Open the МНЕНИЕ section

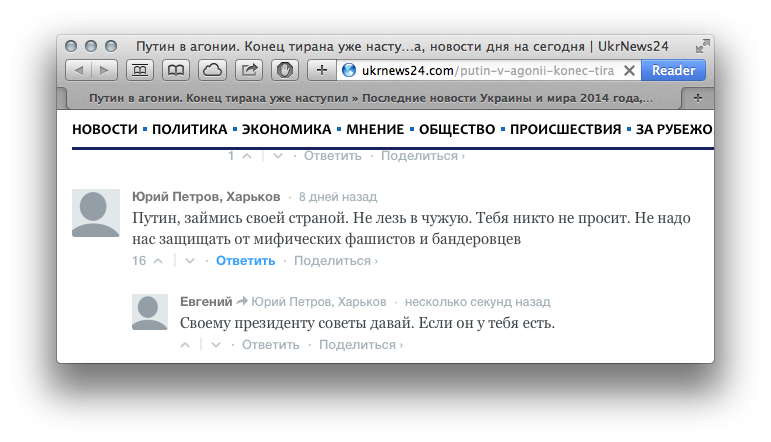point(375,129)
